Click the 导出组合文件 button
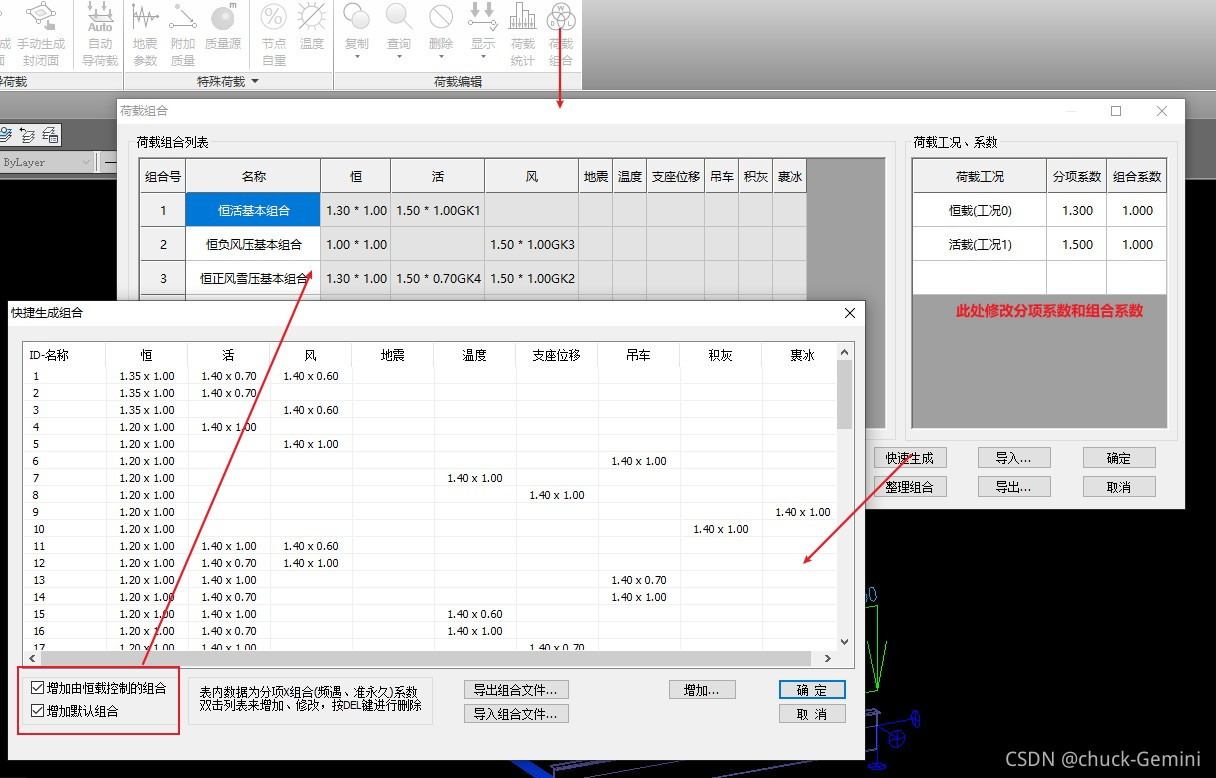The width and height of the screenshot is (1216, 778). point(516,689)
